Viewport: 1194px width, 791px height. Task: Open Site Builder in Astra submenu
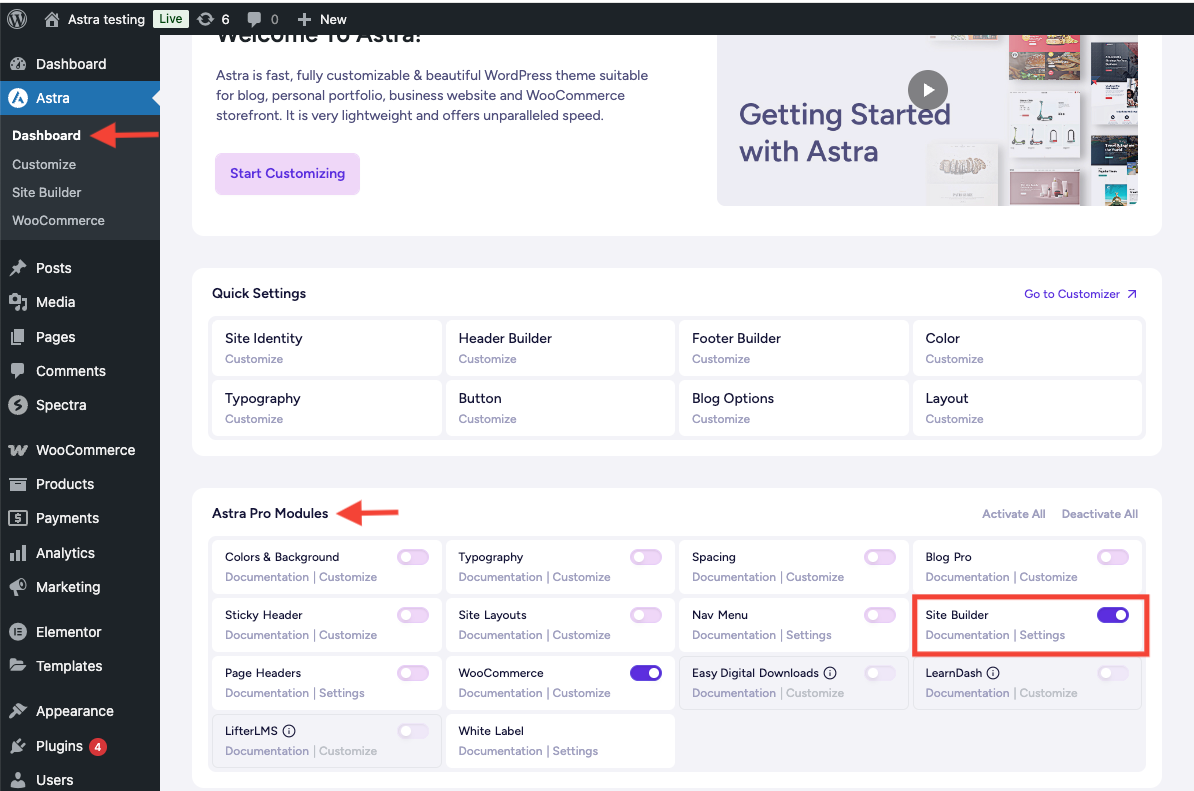point(46,192)
